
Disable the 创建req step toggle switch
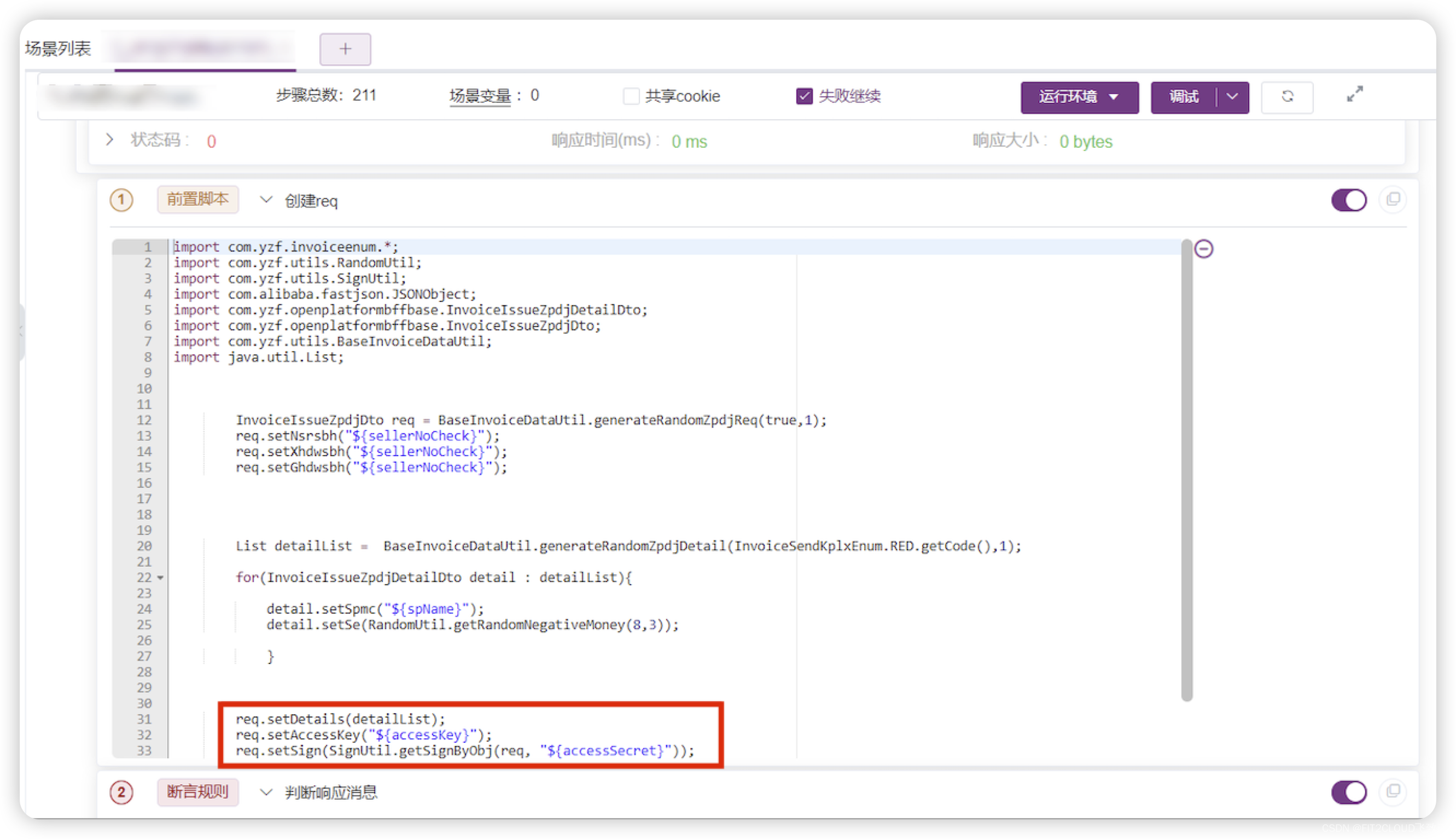point(1348,201)
